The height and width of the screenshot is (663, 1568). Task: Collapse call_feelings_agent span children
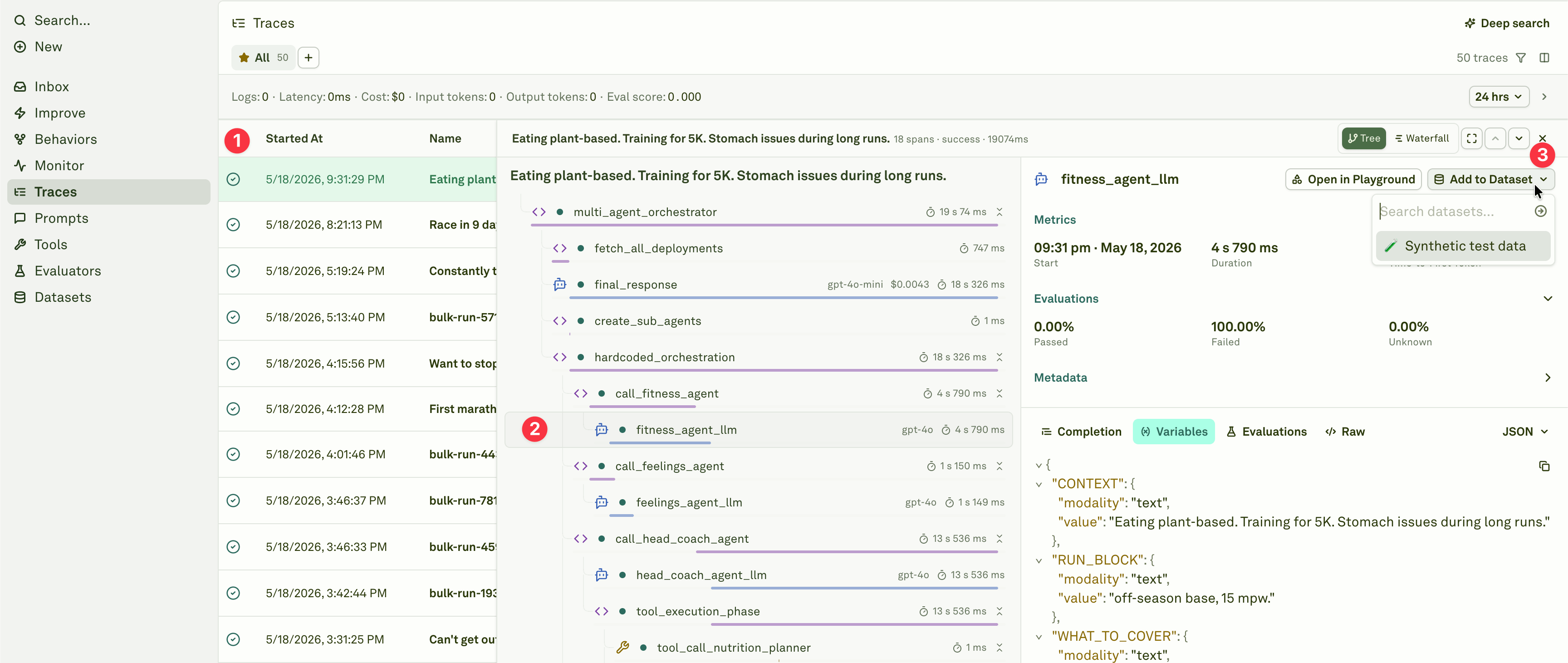pyautogui.click(x=1000, y=466)
